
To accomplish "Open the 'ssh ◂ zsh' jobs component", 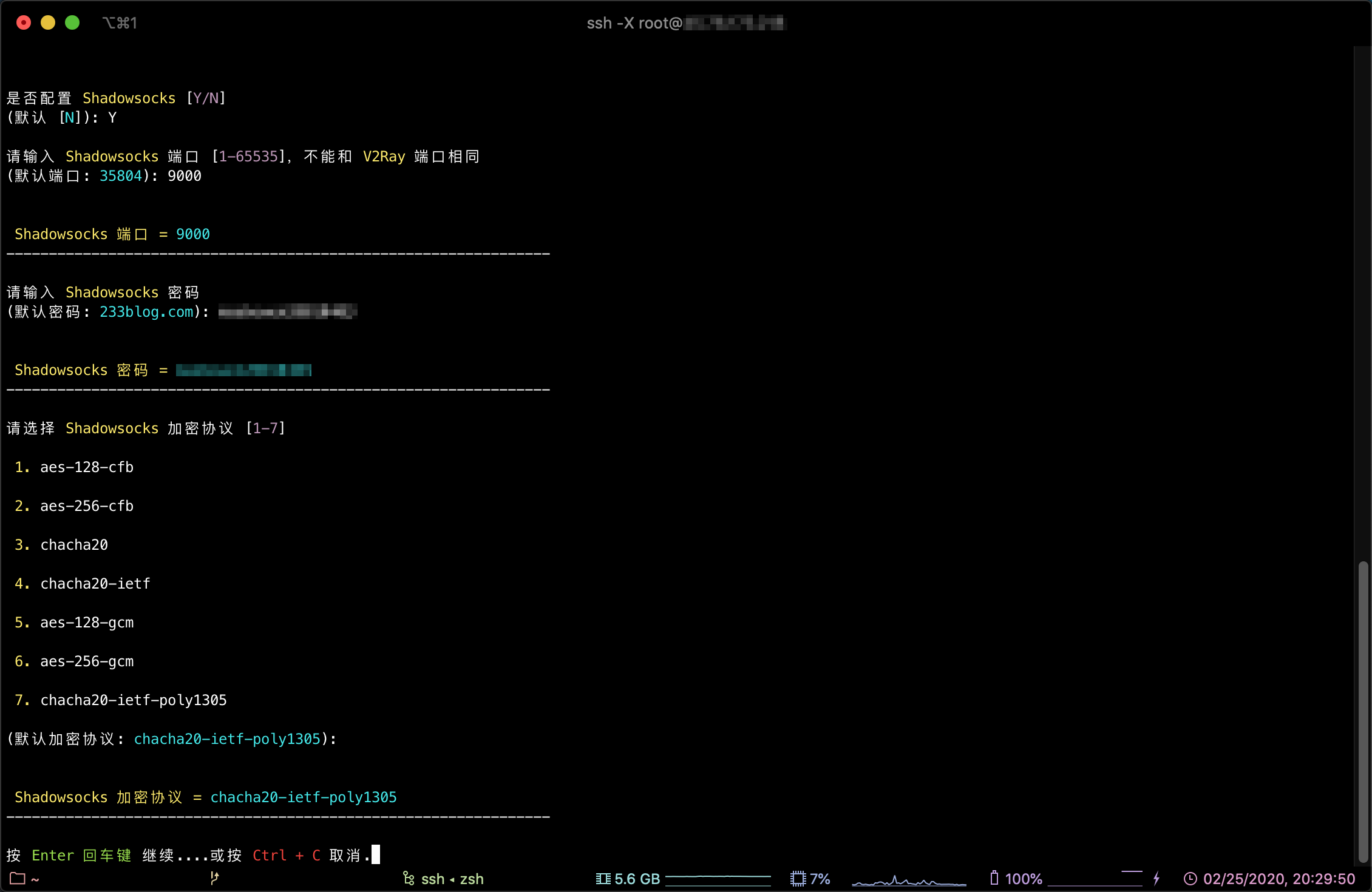I will click(x=452, y=879).
